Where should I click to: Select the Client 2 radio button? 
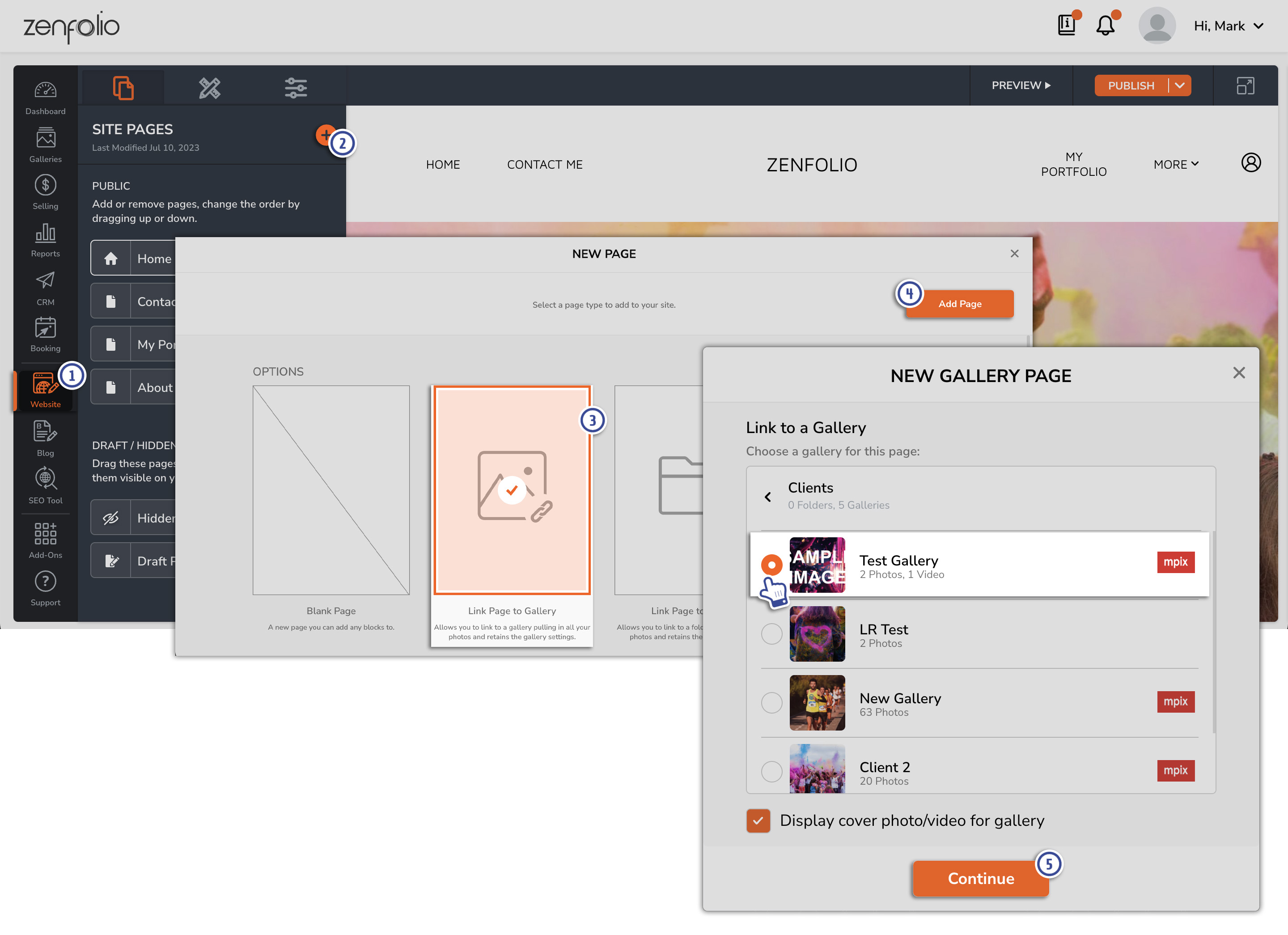pyautogui.click(x=771, y=771)
